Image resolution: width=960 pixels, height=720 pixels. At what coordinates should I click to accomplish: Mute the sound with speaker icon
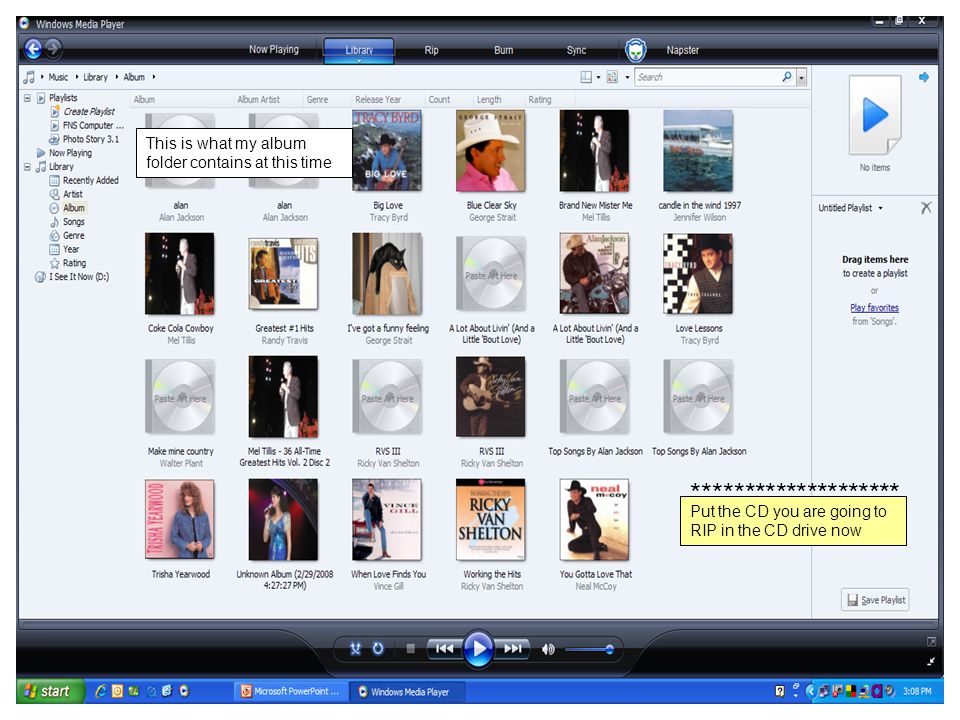pos(549,650)
